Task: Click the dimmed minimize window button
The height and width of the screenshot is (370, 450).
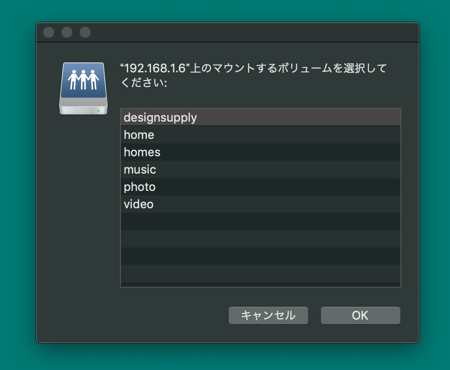Action: pyautogui.click(x=67, y=32)
